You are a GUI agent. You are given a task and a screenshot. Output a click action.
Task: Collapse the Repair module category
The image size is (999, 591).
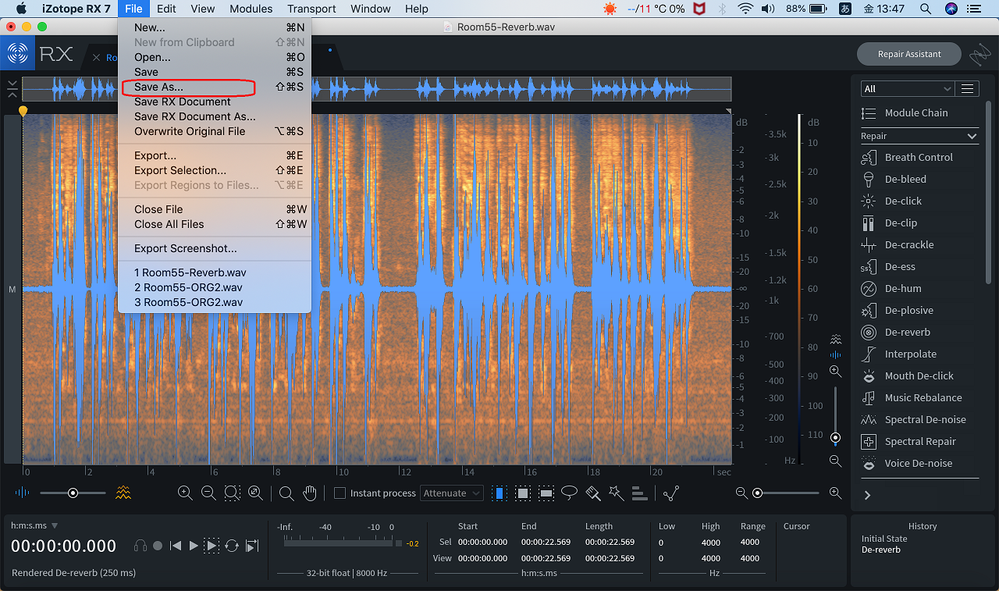click(x=972, y=136)
